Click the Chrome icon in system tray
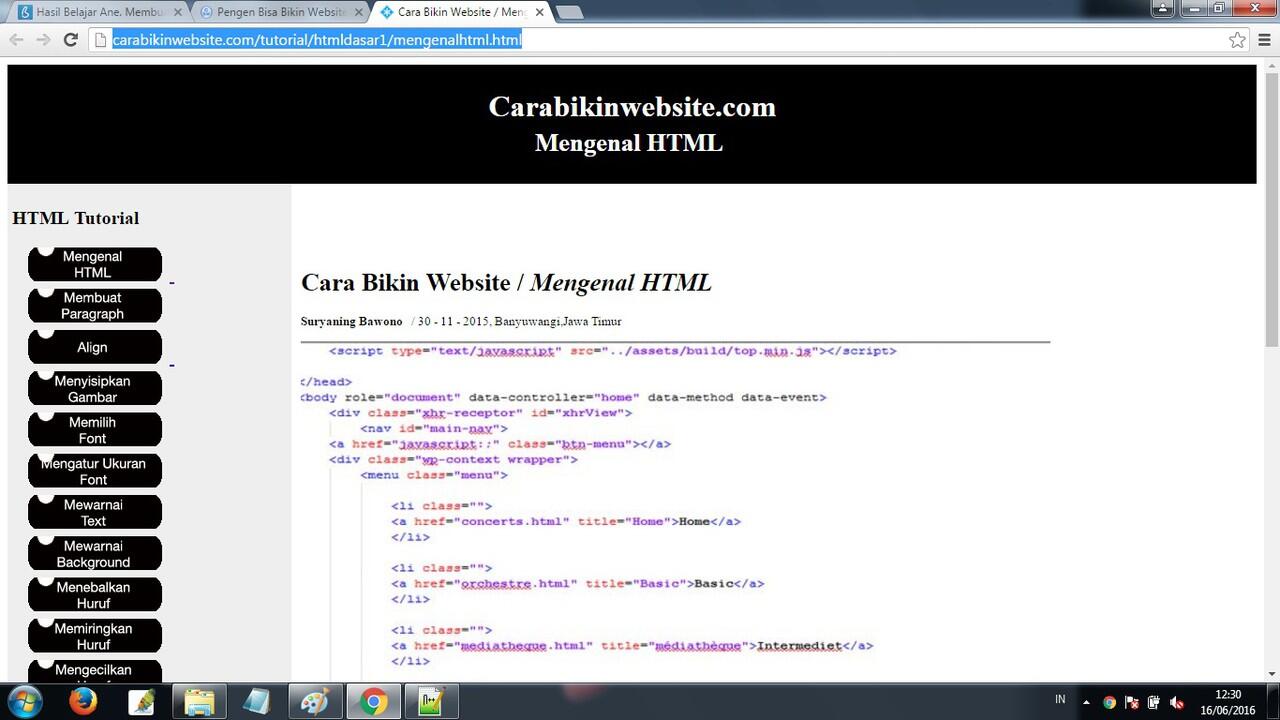Image resolution: width=1280 pixels, height=720 pixels. coord(1109,702)
